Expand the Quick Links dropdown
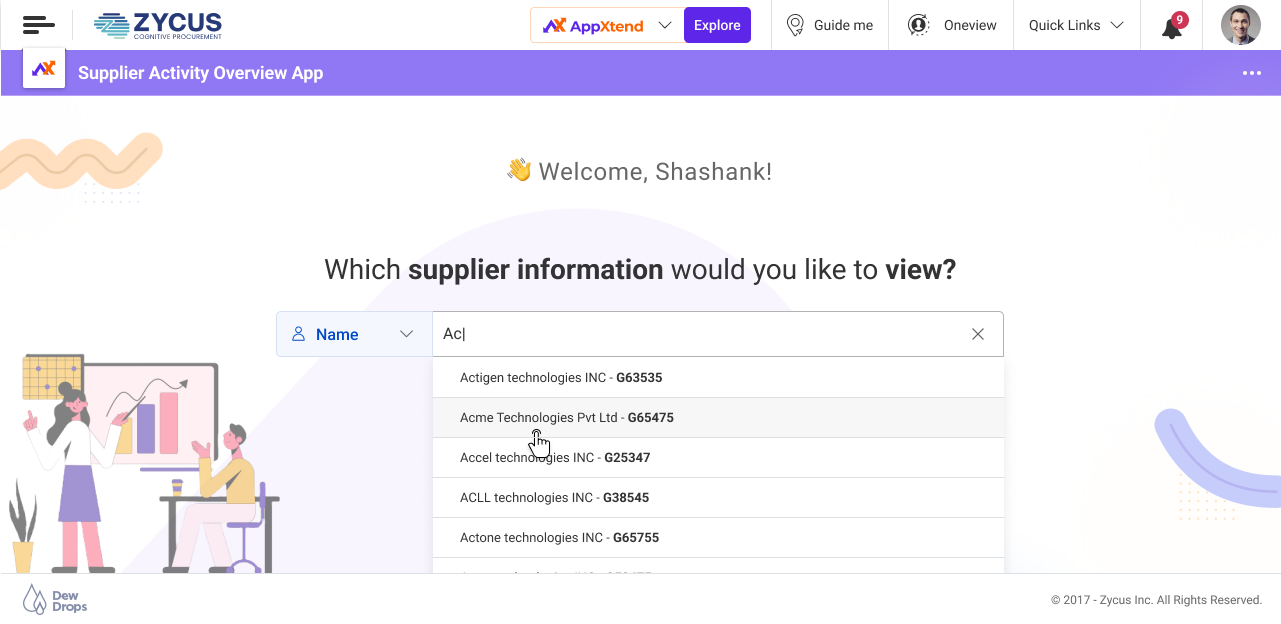Screen dimensions: 1281x624 click(x=1076, y=25)
